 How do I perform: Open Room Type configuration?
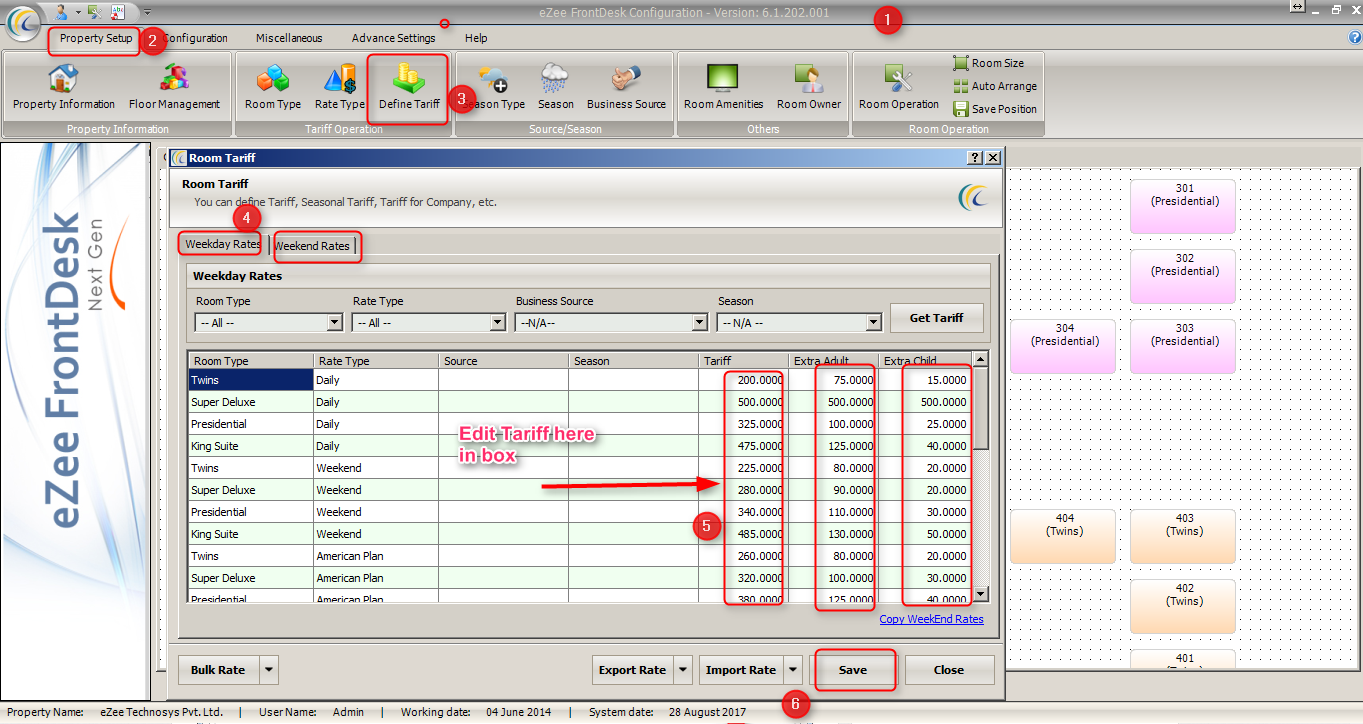tap(273, 87)
